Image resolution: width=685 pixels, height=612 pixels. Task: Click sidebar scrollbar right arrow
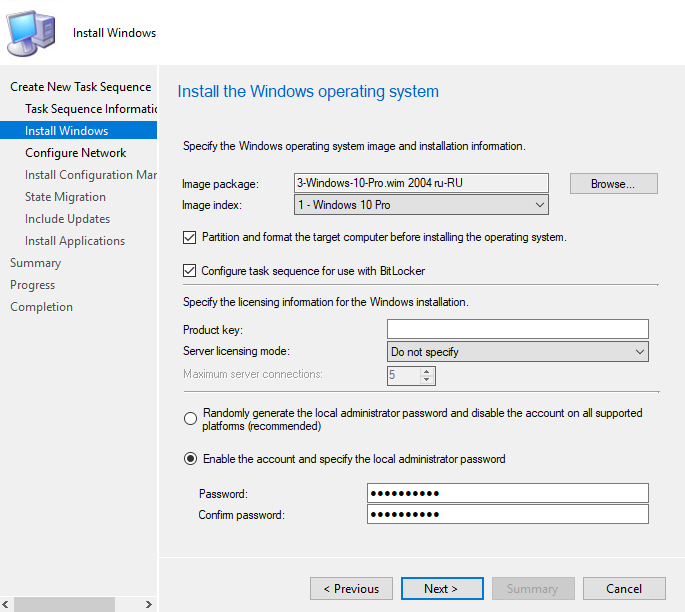coord(149,605)
